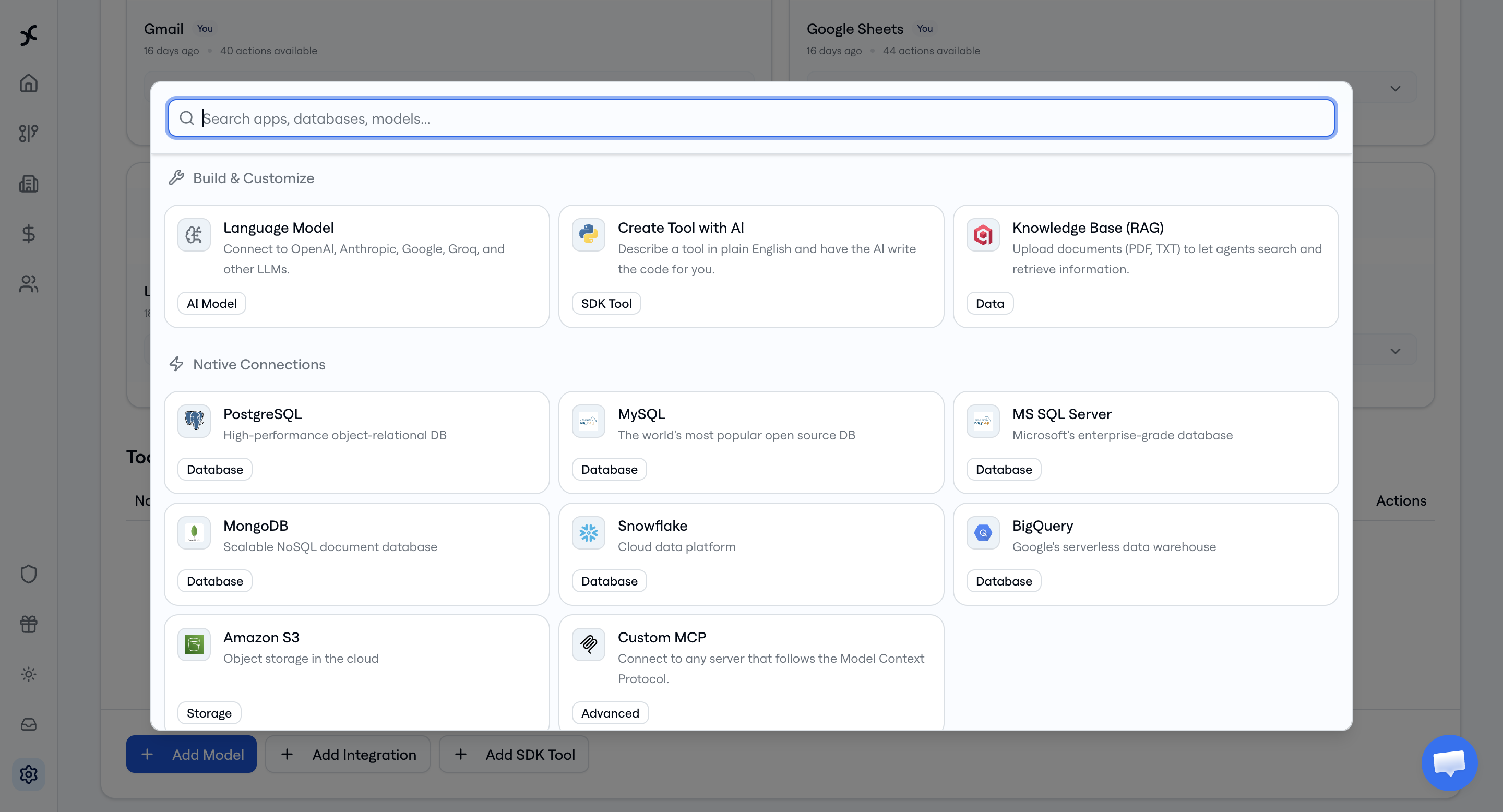Select the Language Model option
Image resolution: width=1503 pixels, height=812 pixels.
pos(356,266)
